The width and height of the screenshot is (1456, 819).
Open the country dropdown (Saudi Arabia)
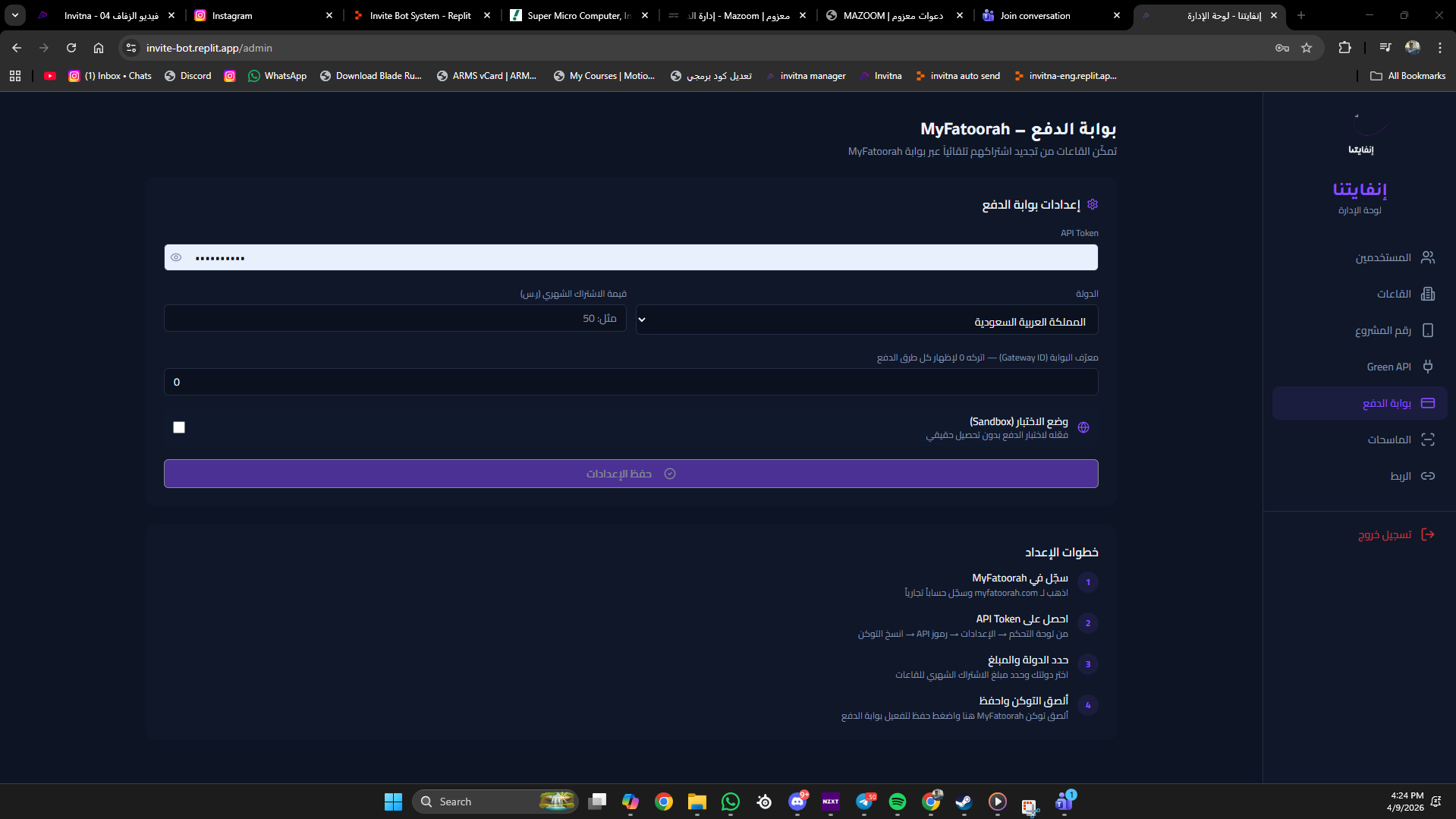pyautogui.click(x=866, y=320)
